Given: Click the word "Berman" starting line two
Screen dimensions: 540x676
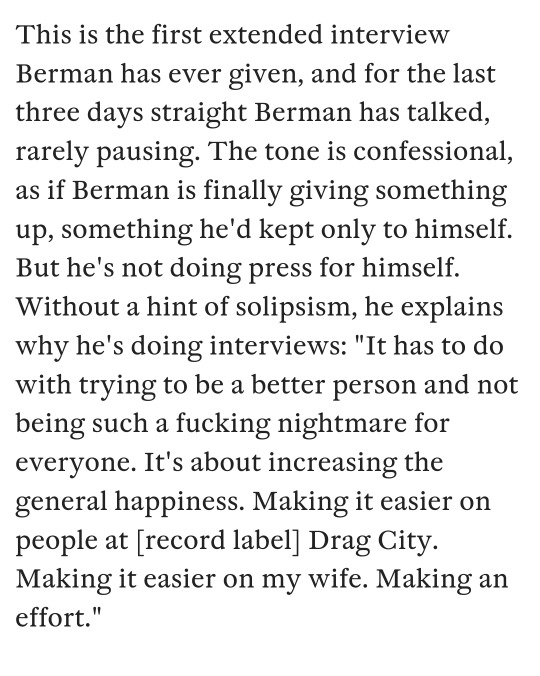Looking at the screenshot, I should [64, 74].
